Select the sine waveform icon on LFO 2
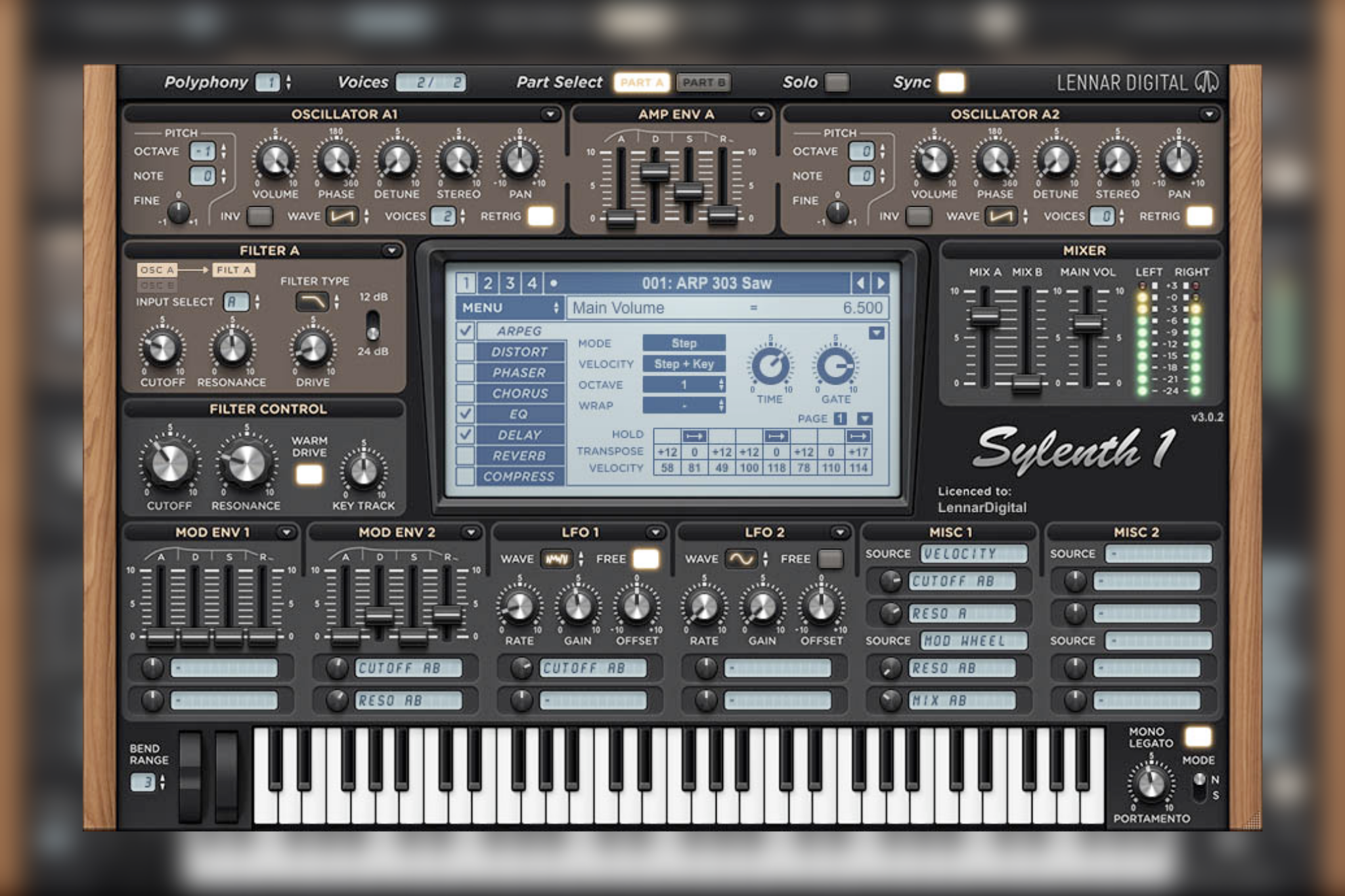The height and width of the screenshot is (896, 1345). [743, 559]
